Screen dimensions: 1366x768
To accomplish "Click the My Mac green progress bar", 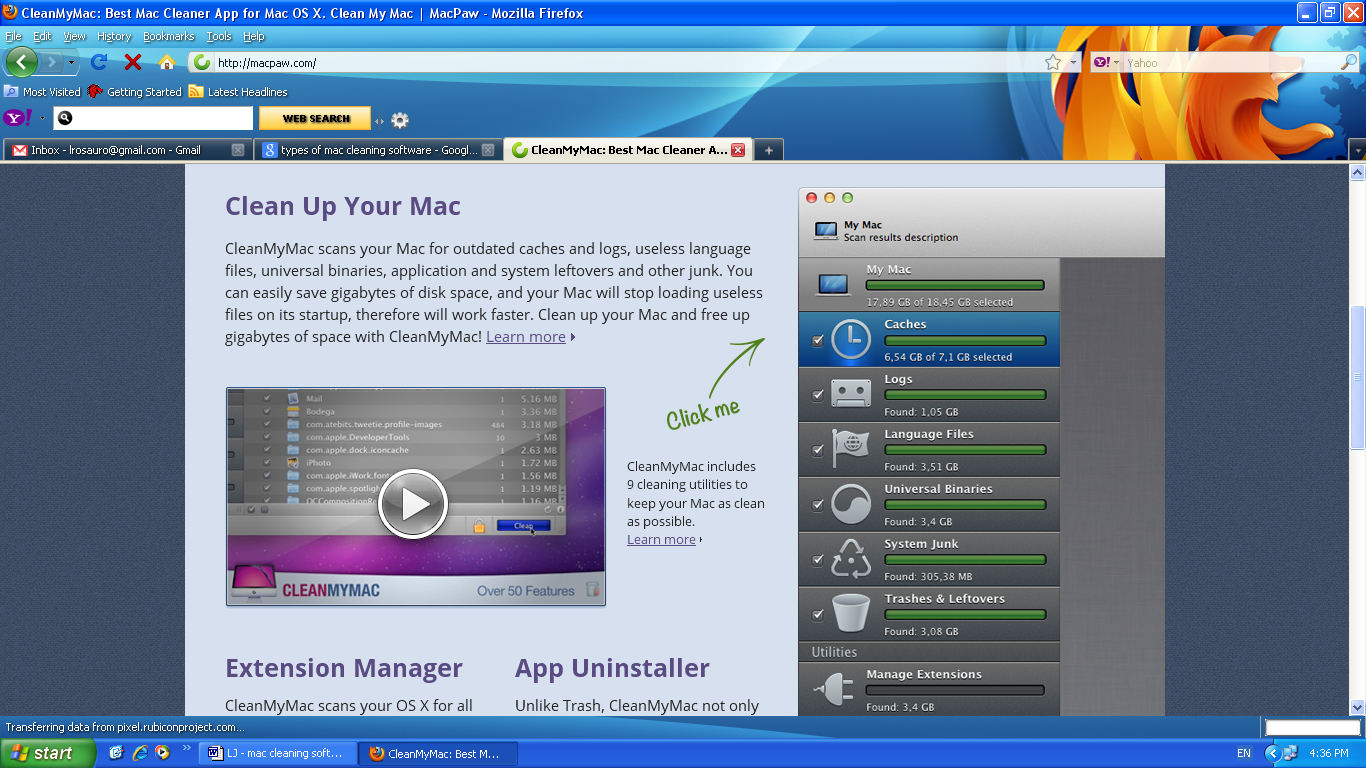I will [955, 286].
